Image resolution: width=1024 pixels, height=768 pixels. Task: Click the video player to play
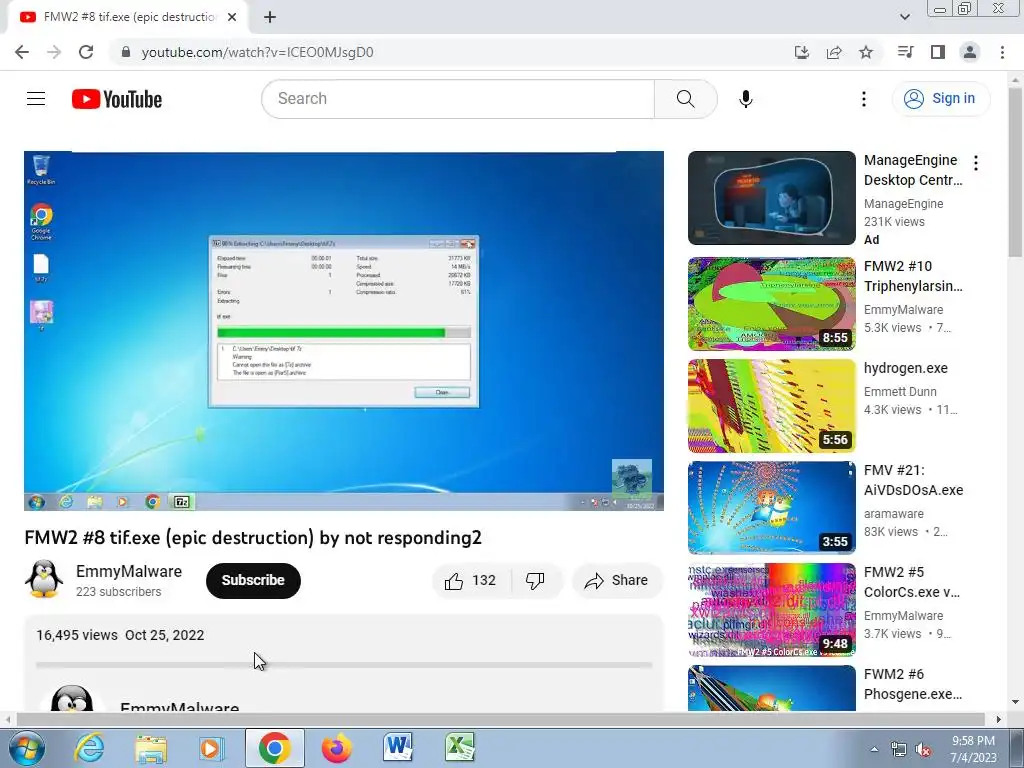(344, 331)
